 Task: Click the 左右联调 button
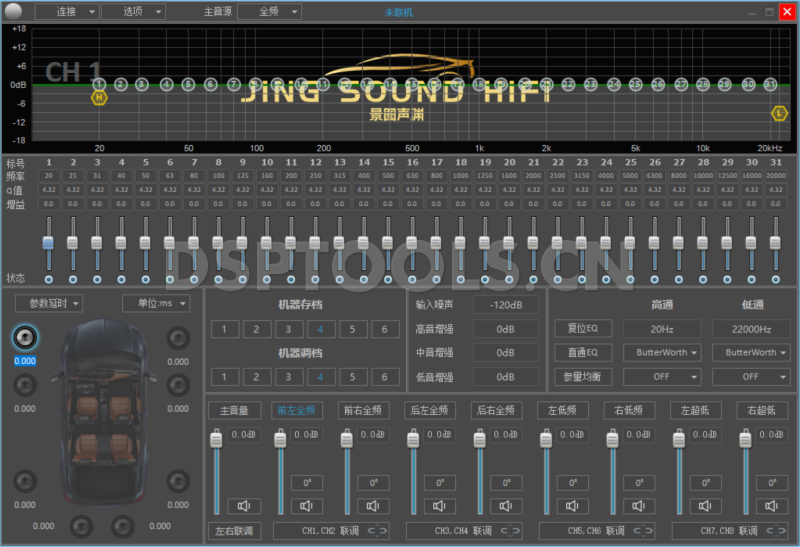pyautogui.click(x=234, y=531)
